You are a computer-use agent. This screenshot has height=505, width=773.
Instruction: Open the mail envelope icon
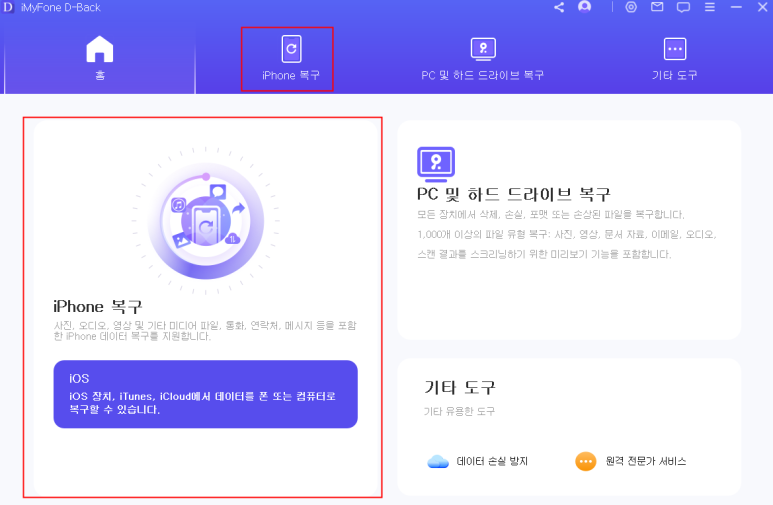pos(657,7)
